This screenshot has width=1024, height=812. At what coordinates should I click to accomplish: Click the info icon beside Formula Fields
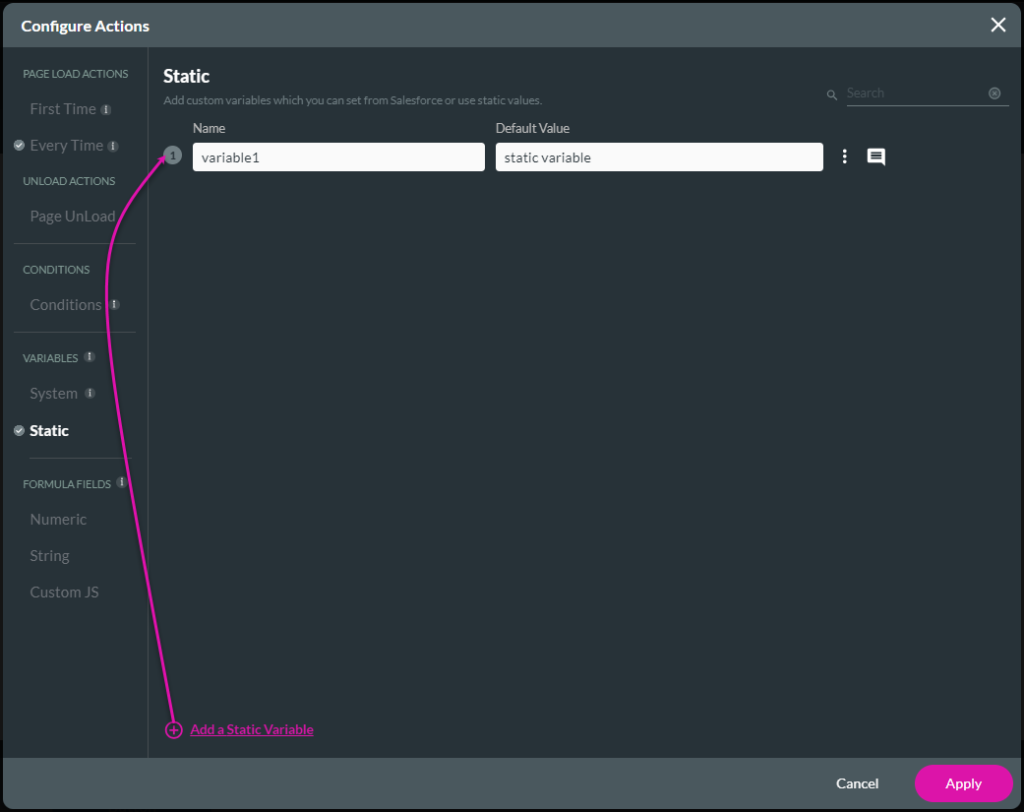121,483
